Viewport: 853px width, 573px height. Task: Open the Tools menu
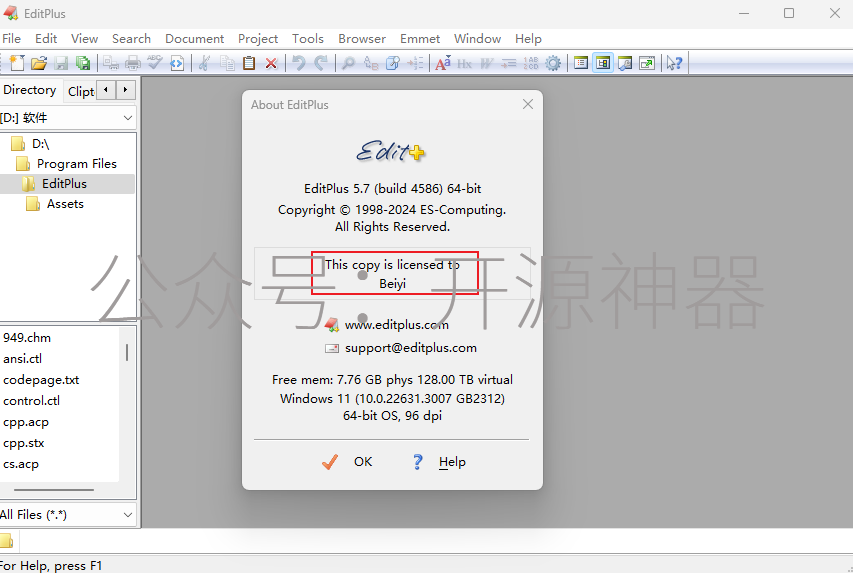tap(308, 39)
